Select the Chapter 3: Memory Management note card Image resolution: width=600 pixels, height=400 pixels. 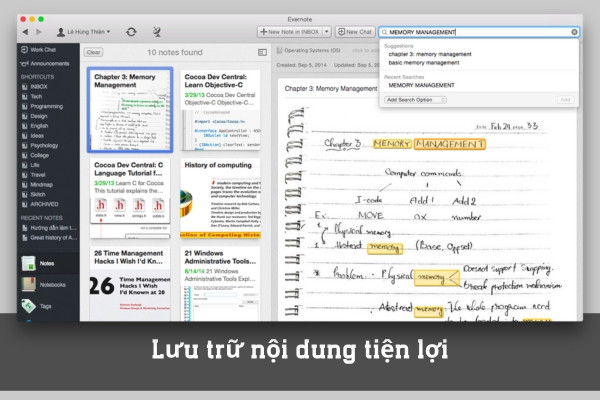click(130, 110)
